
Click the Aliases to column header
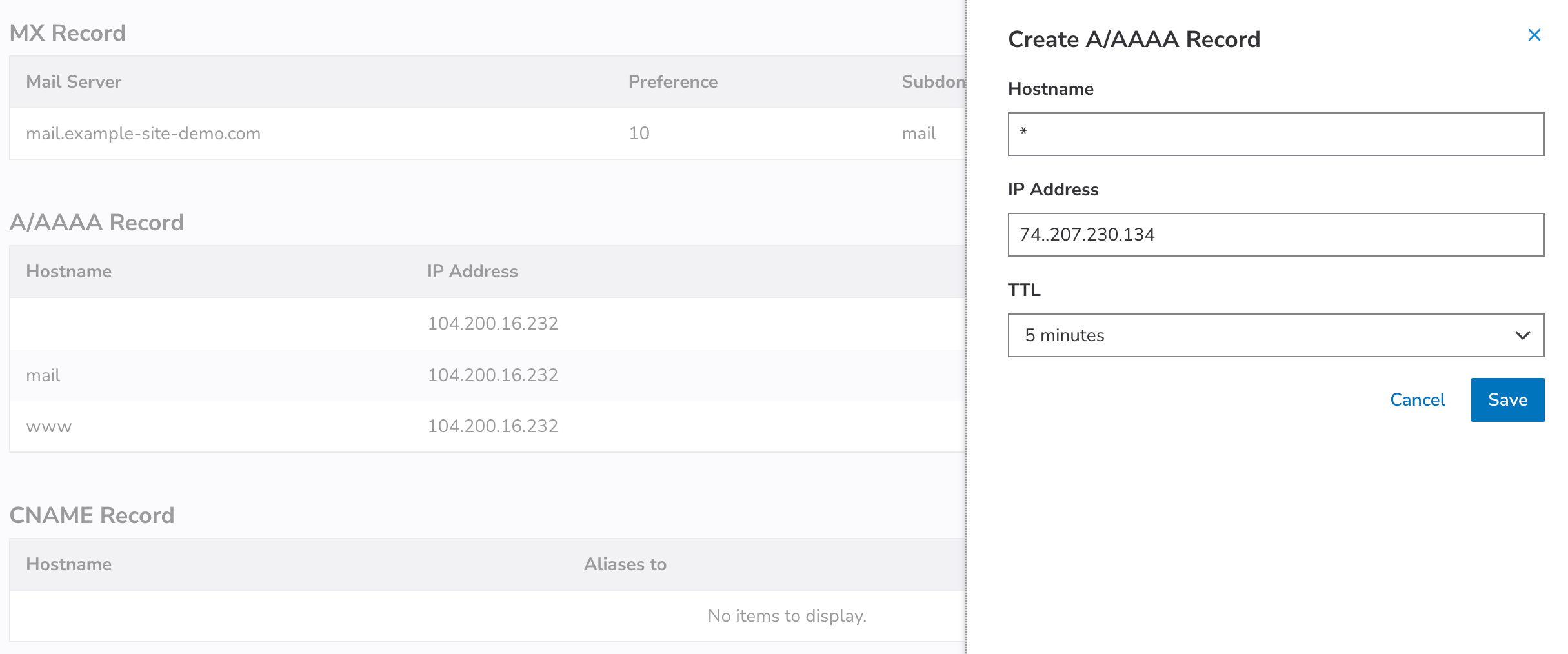[625, 564]
